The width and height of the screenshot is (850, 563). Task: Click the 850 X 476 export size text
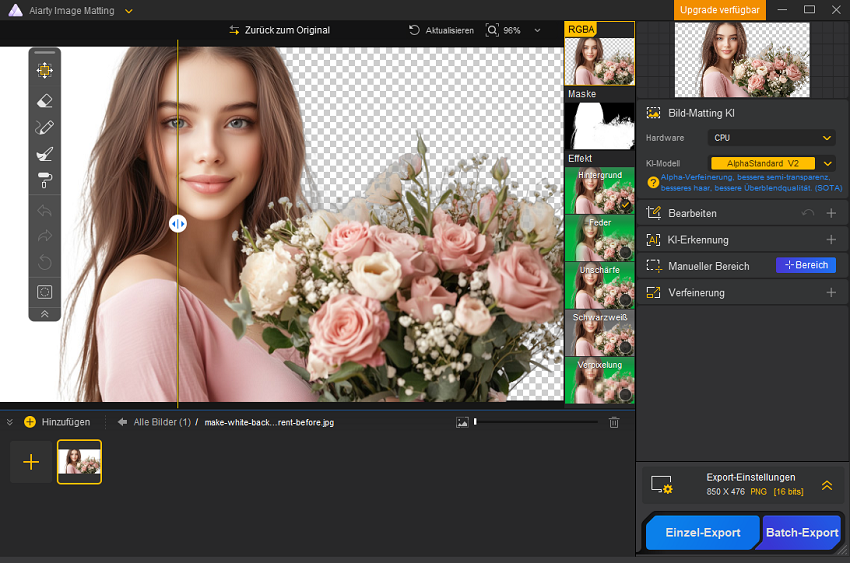pos(725,491)
